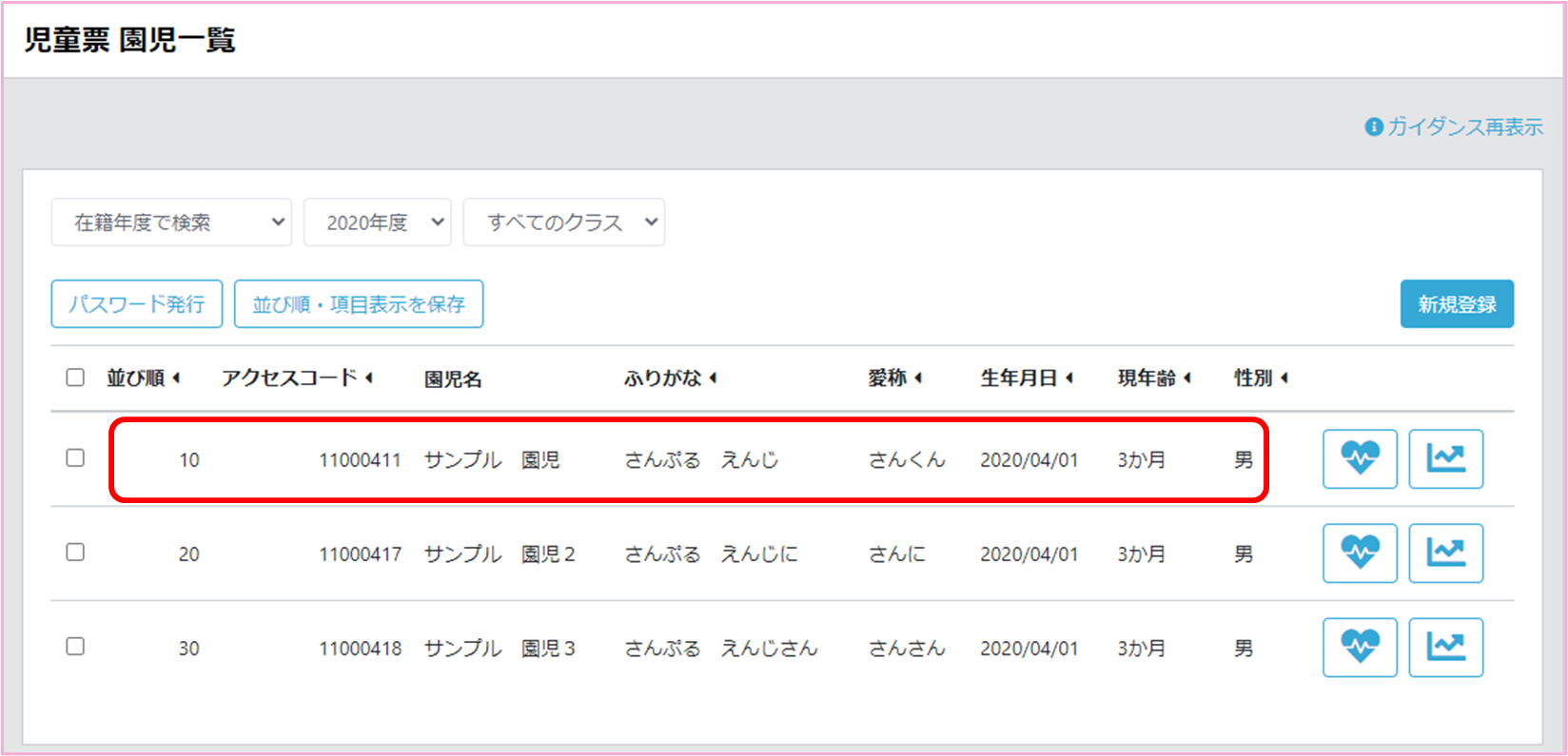Click the ガイダンス再表示 info link

(x=1454, y=126)
